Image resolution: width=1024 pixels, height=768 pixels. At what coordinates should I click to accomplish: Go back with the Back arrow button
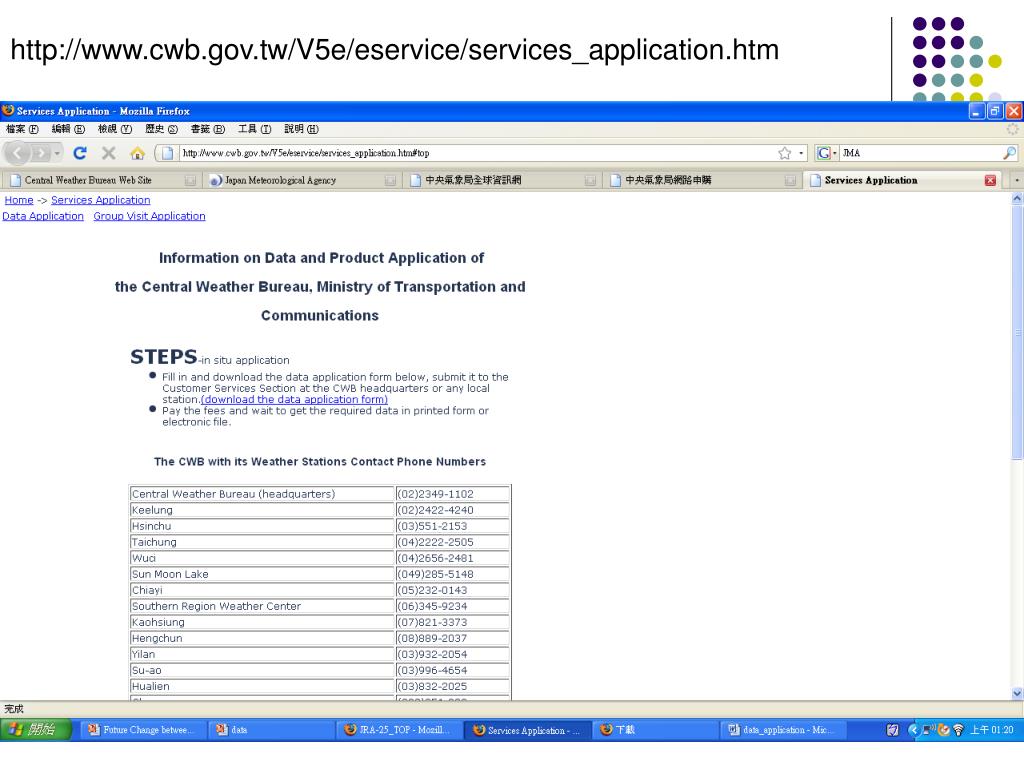click(18, 153)
